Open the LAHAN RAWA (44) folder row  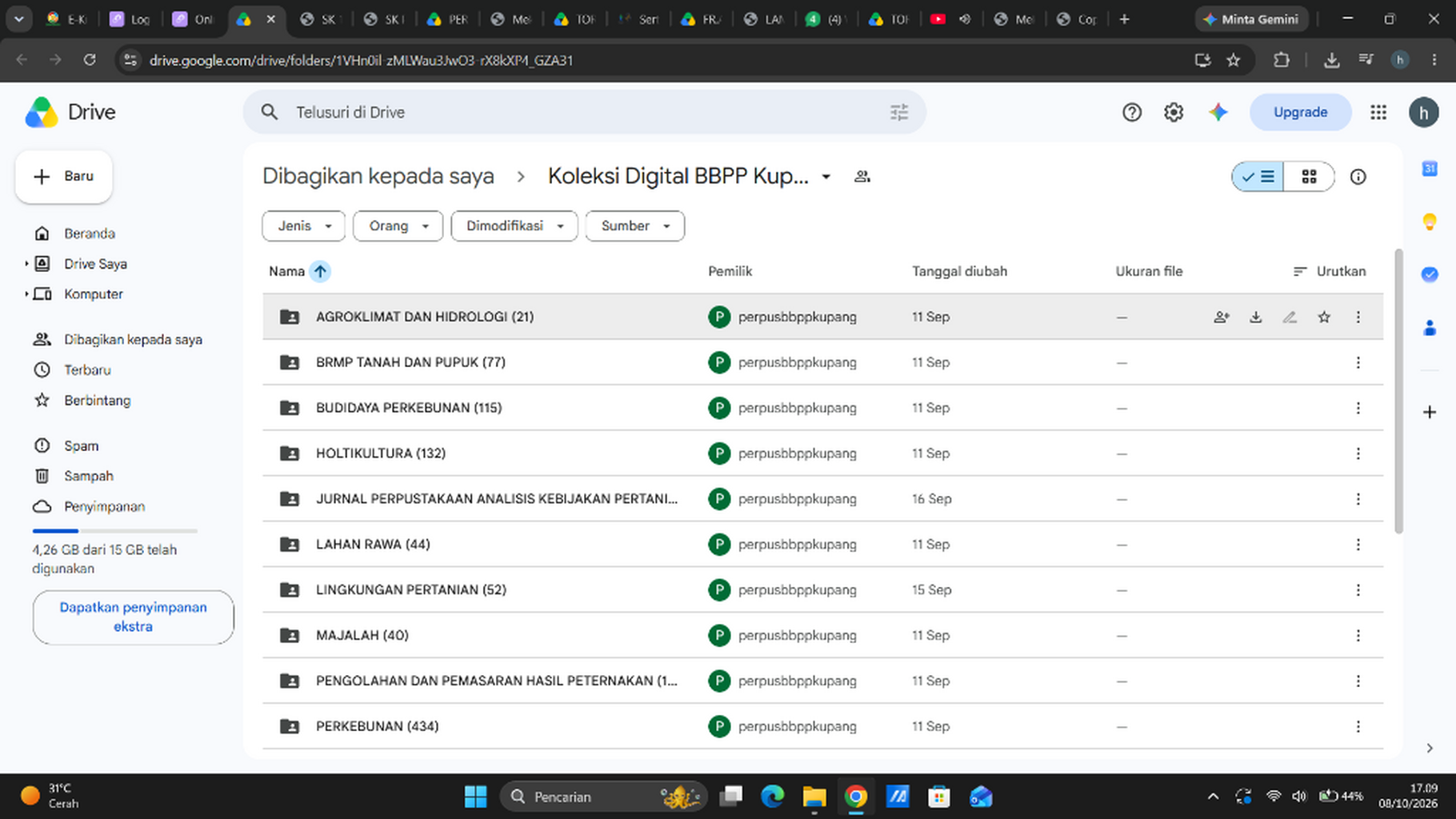[822, 545]
